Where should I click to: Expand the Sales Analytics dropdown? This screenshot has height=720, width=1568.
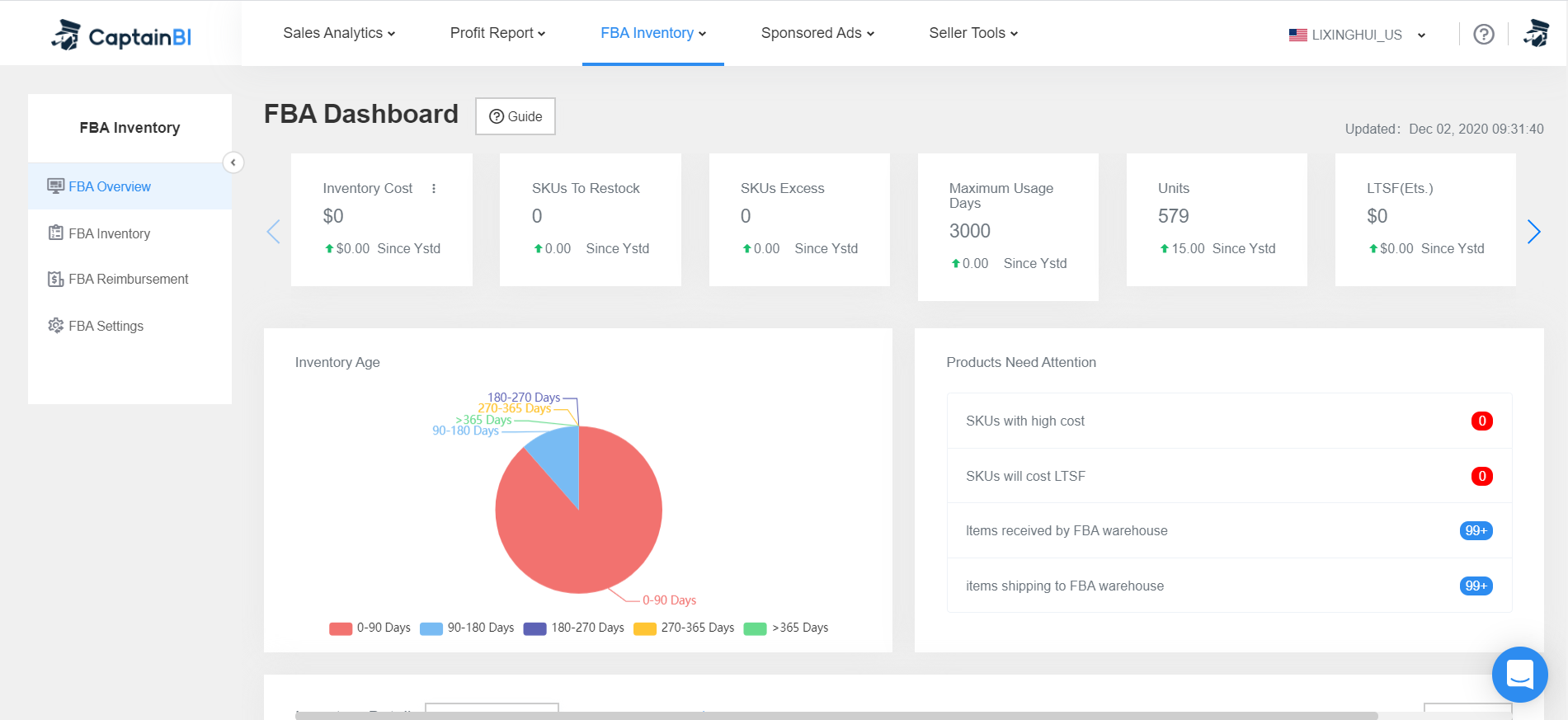[x=339, y=33]
